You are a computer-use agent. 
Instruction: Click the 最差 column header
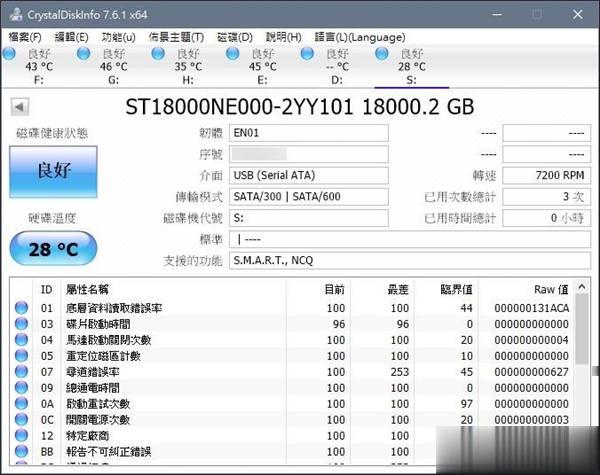pyautogui.click(x=398, y=289)
